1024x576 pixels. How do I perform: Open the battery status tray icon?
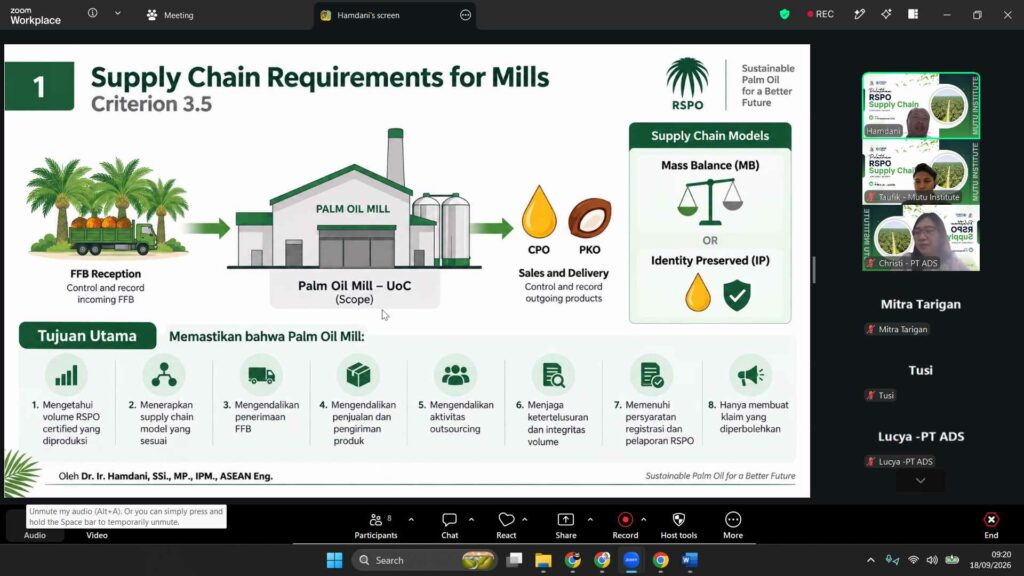[952, 560]
